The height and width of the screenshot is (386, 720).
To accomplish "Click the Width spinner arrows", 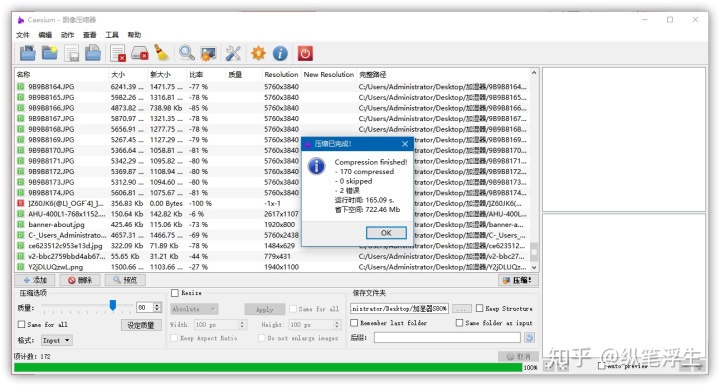I will (x=242, y=324).
